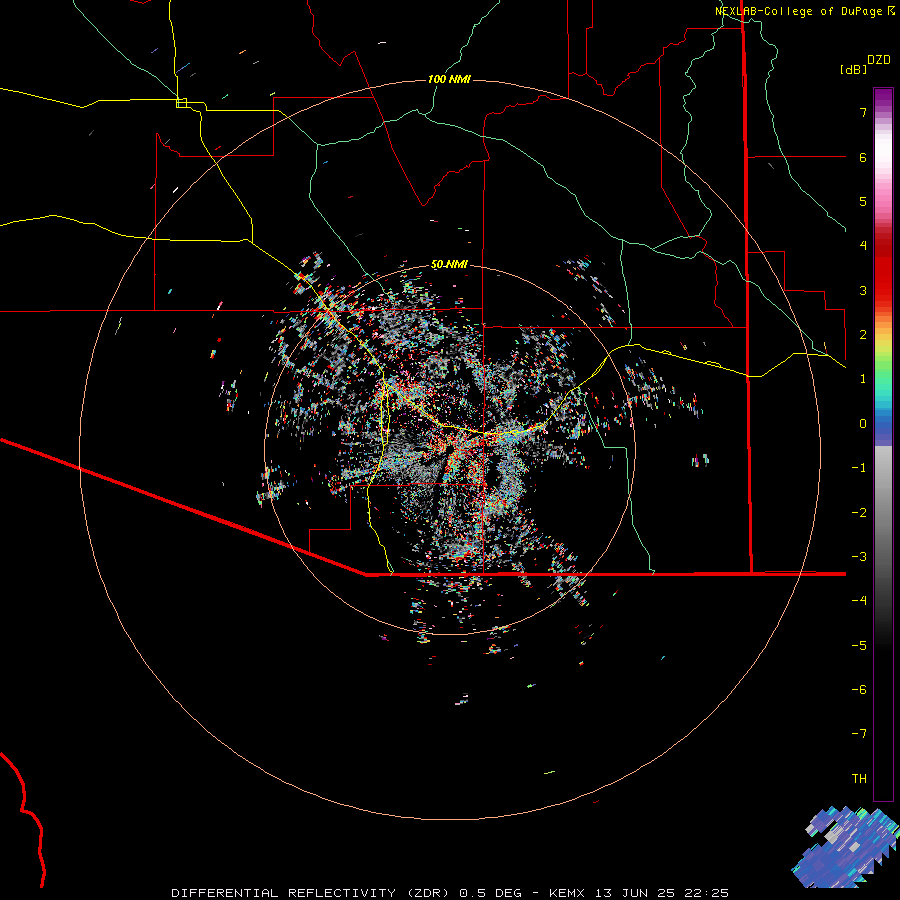Screen dimensions: 900x900
Task: Click the -4 value on the color scale
Action: pyautogui.click(x=859, y=601)
